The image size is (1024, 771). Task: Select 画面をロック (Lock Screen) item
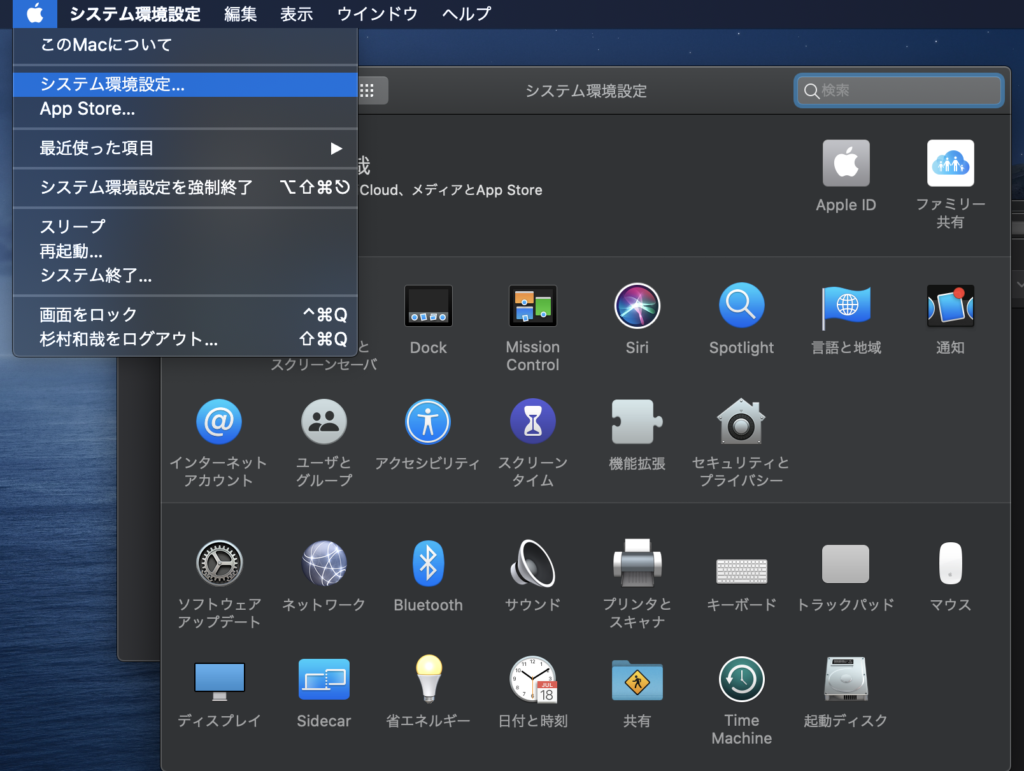(x=185, y=315)
